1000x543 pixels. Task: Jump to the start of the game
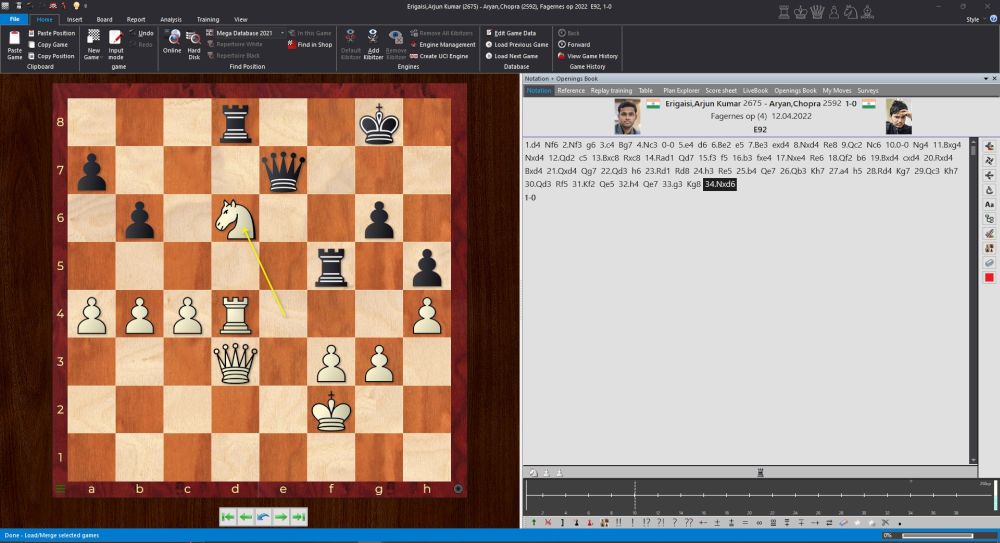[x=228, y=516]
